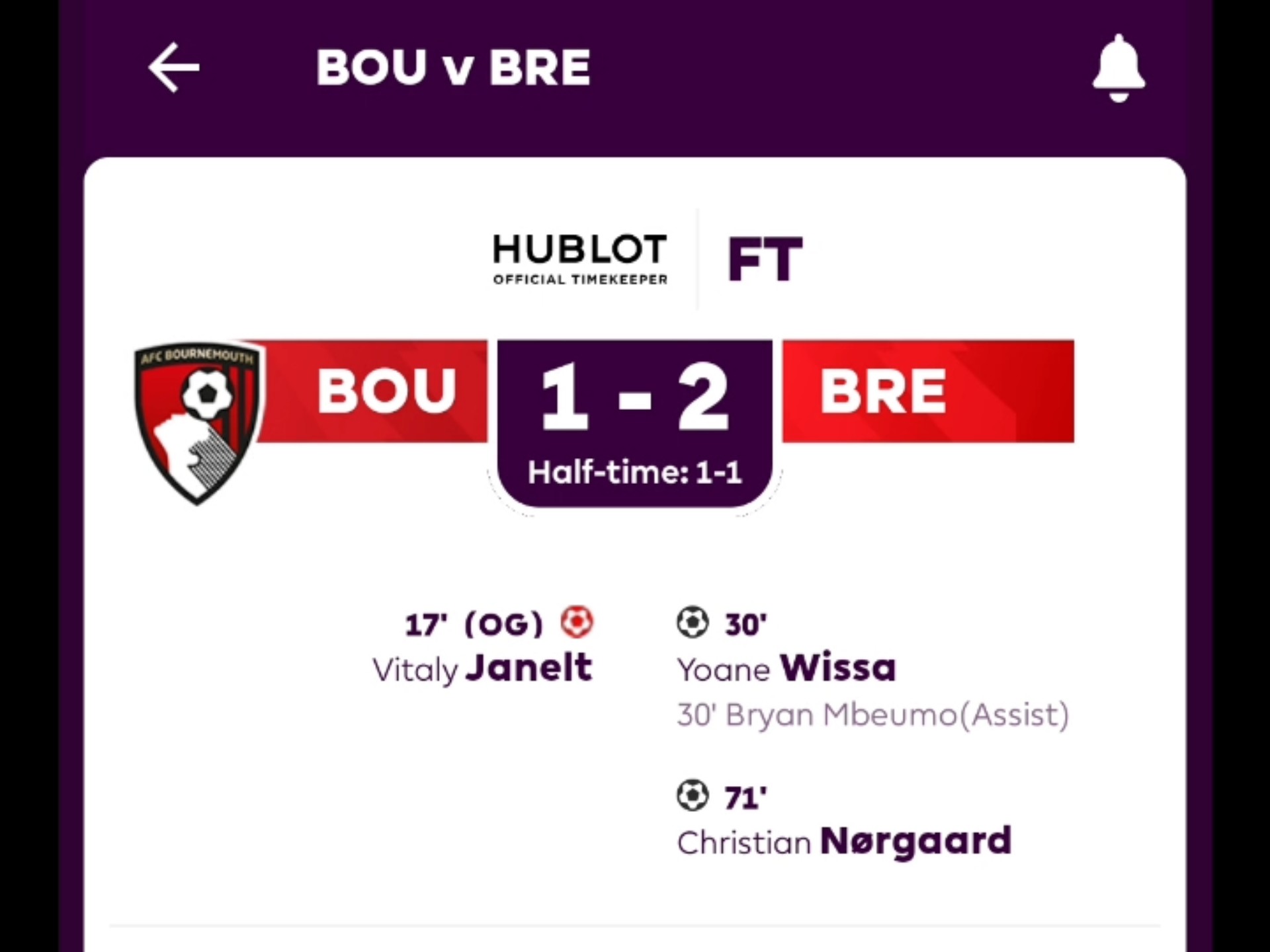Viewport: 1270px width, 952px height.
Task: Tap the goal icon at 30'
Action: click(x=693, y=622)
